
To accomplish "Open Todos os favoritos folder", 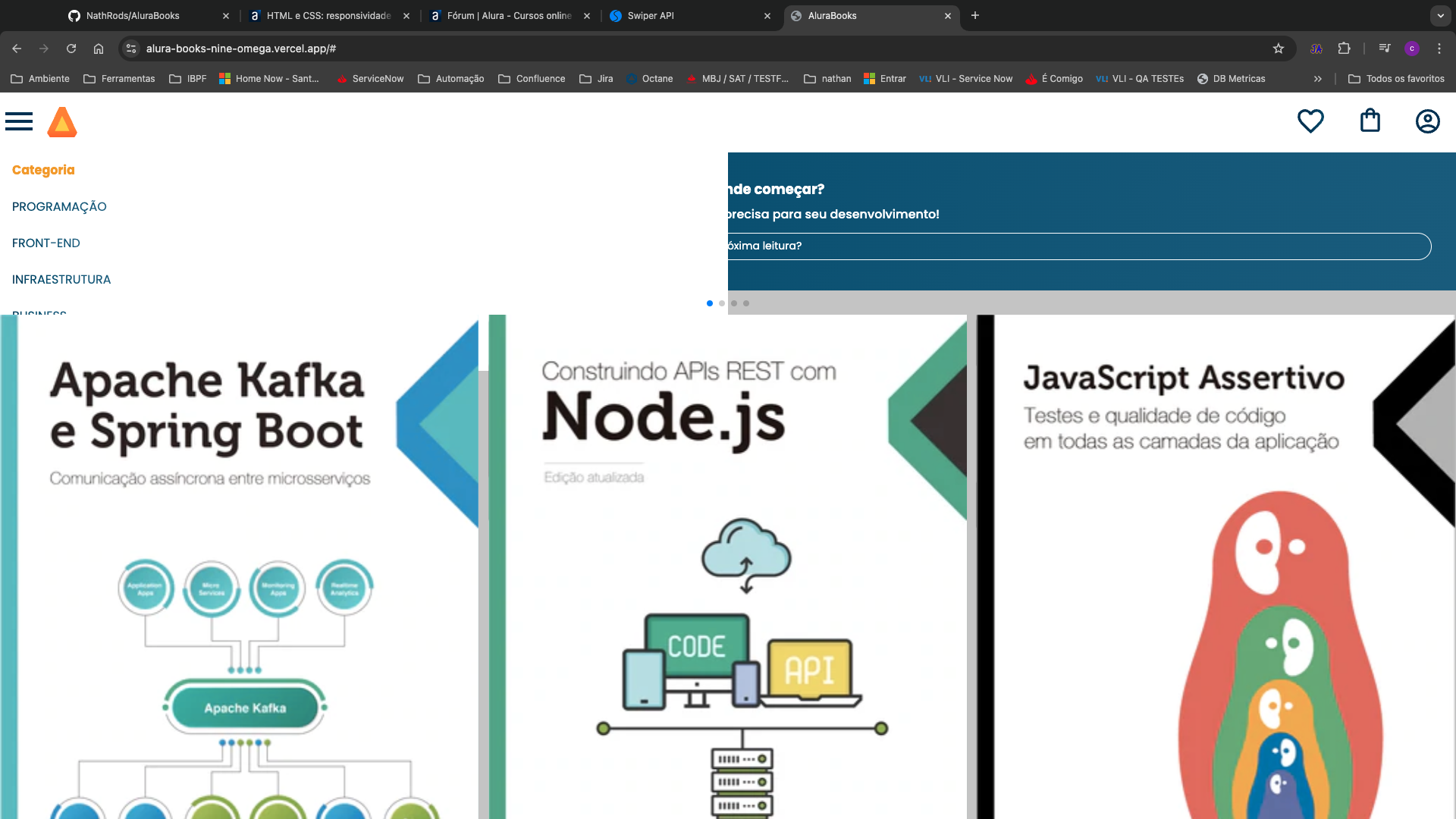I will pyautogui.click(x=1396, y=79).
